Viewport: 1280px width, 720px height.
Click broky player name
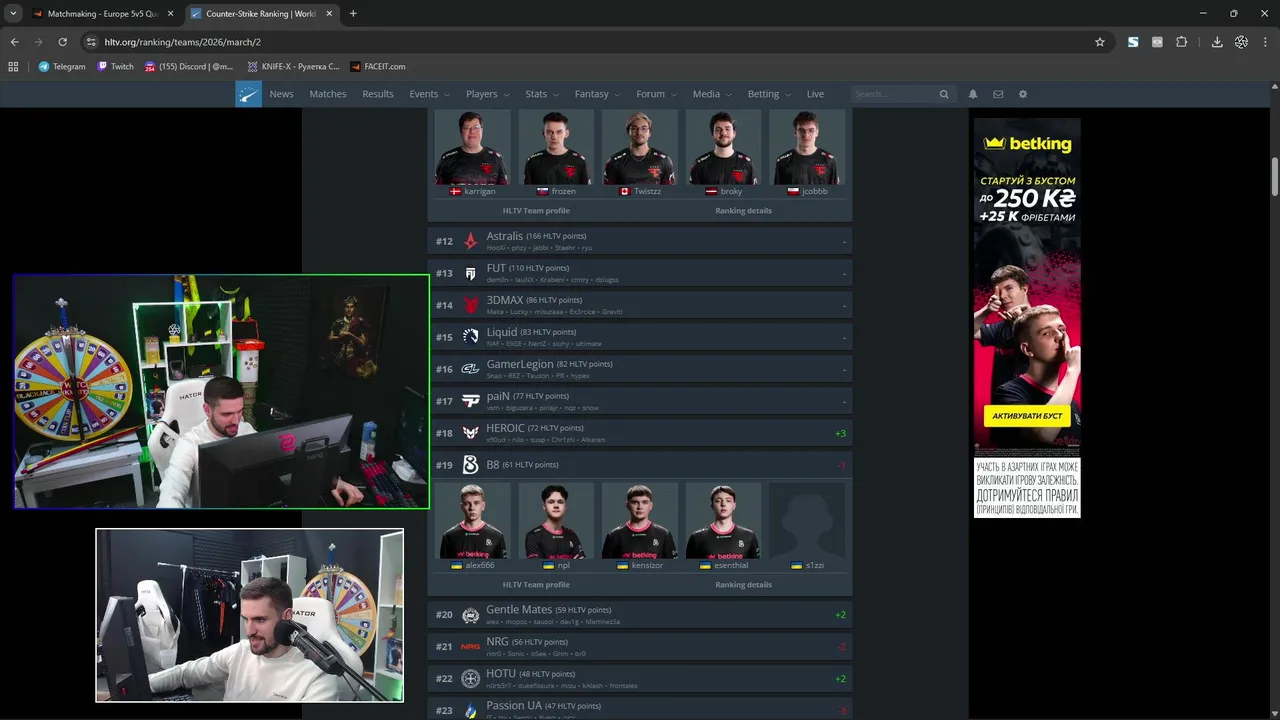click(x=731, y=191)
